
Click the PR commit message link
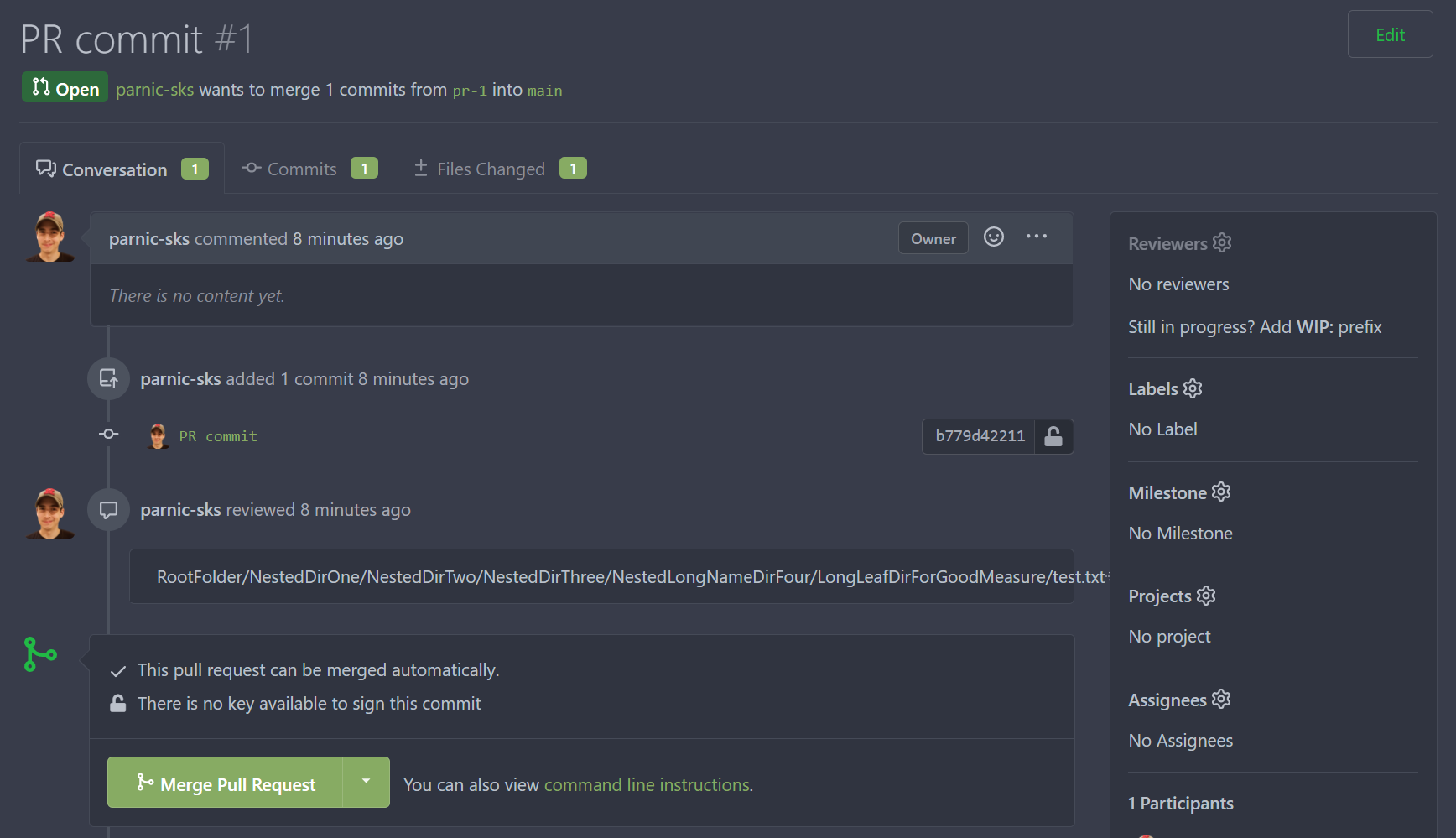click(x=217, y=436)
